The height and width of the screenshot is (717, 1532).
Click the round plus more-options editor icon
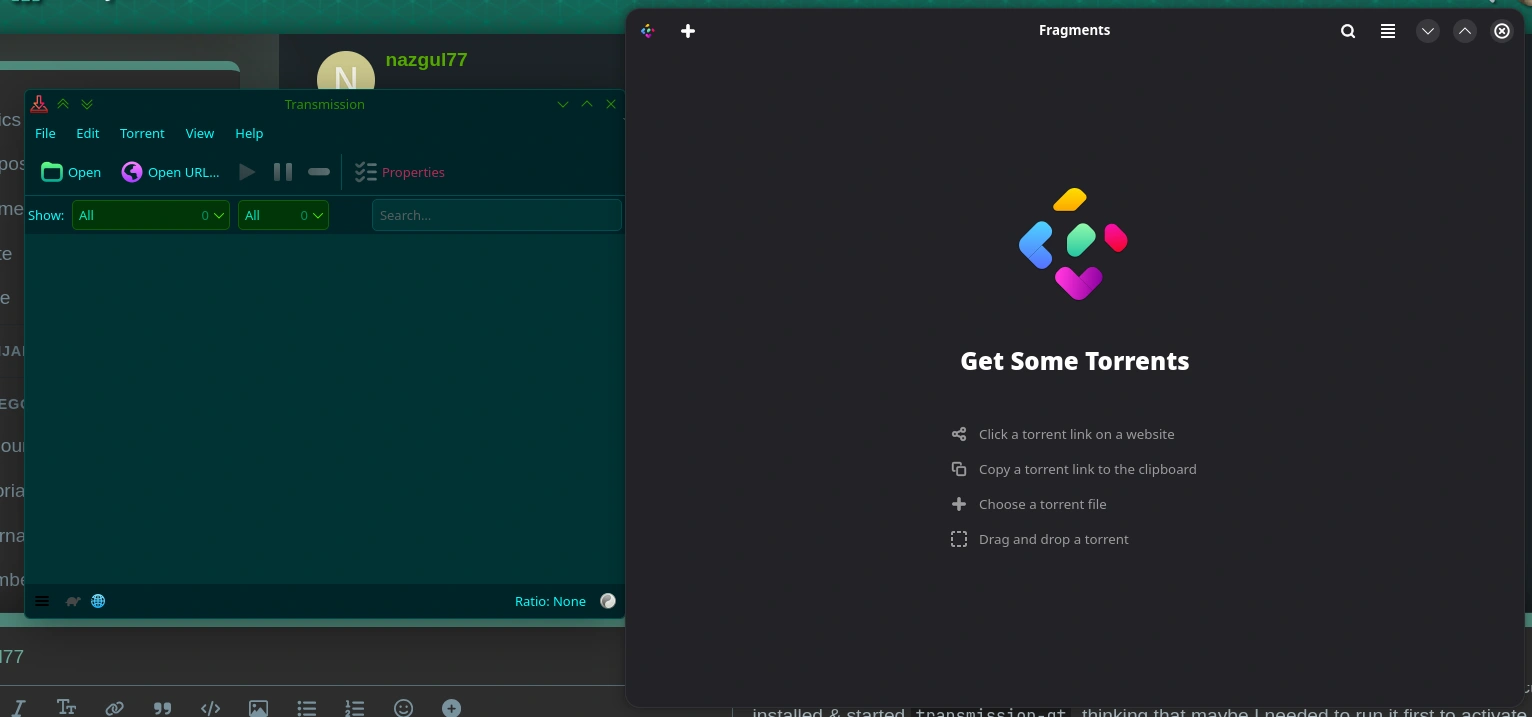(x=451, y=708)
